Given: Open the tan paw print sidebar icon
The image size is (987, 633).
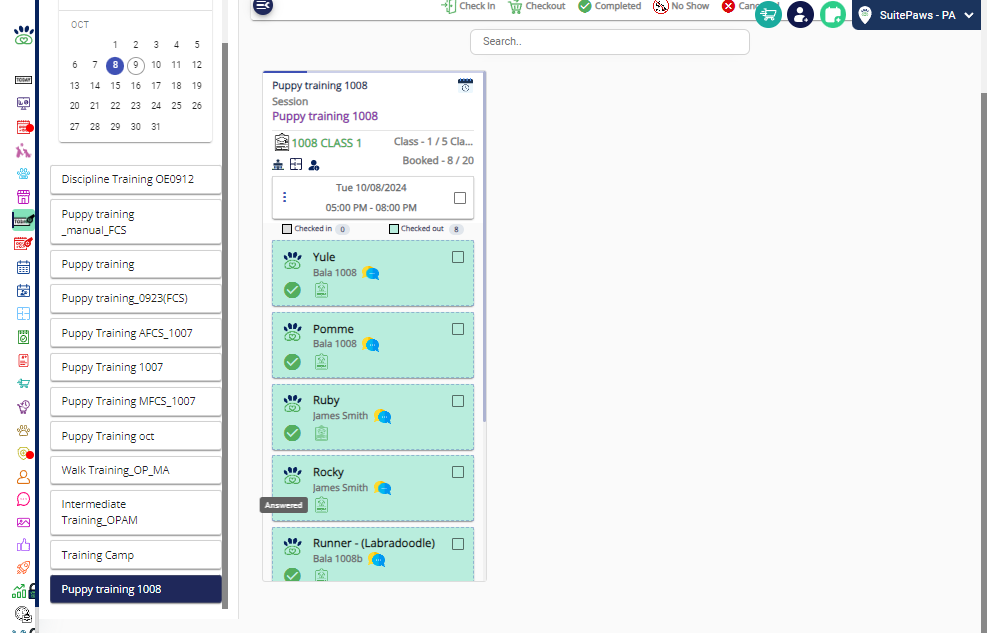Looking at the screenshot, I should [x=23, y=430].
